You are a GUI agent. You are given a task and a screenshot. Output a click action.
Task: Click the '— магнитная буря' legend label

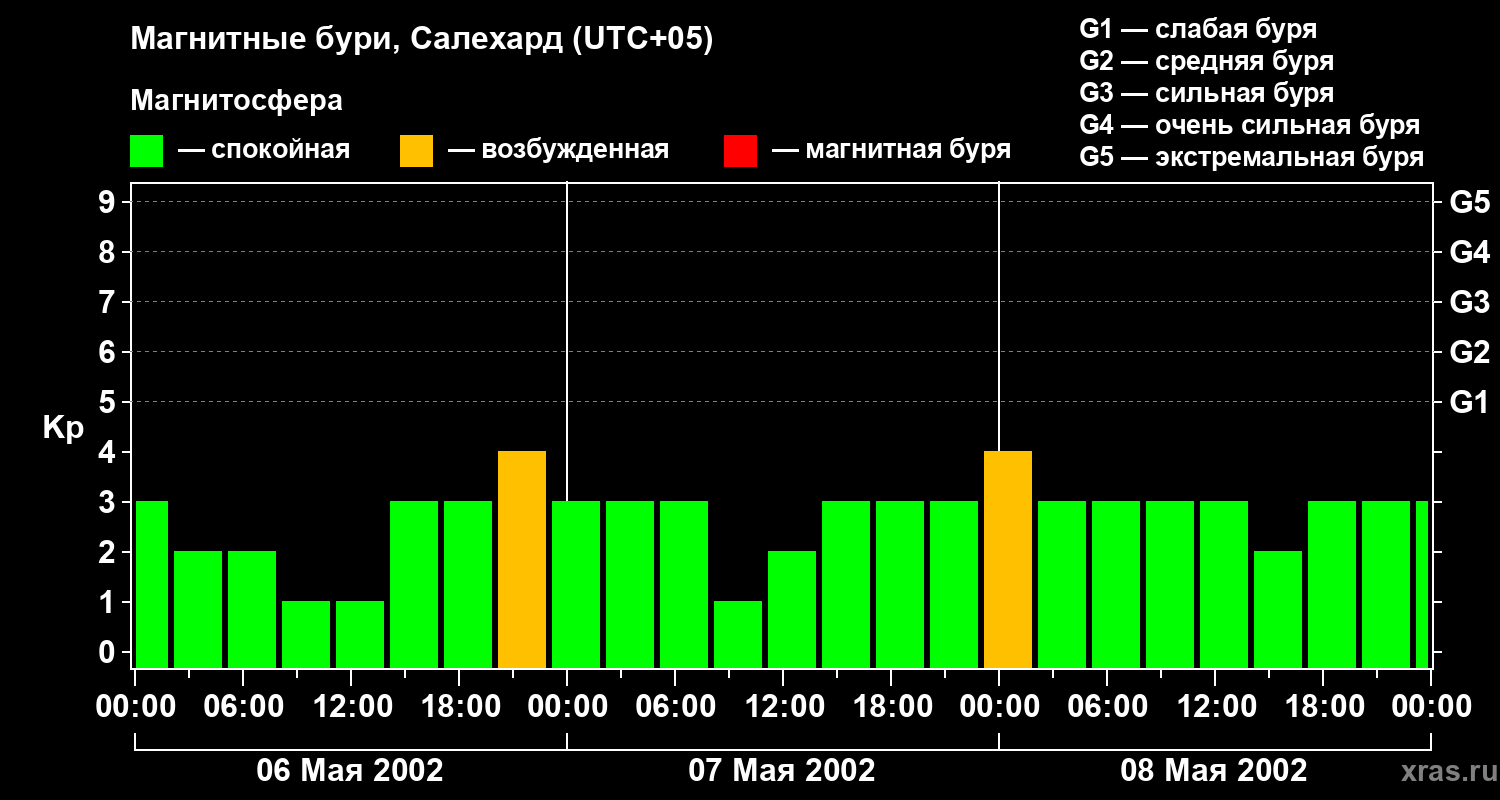coord(891,151)
